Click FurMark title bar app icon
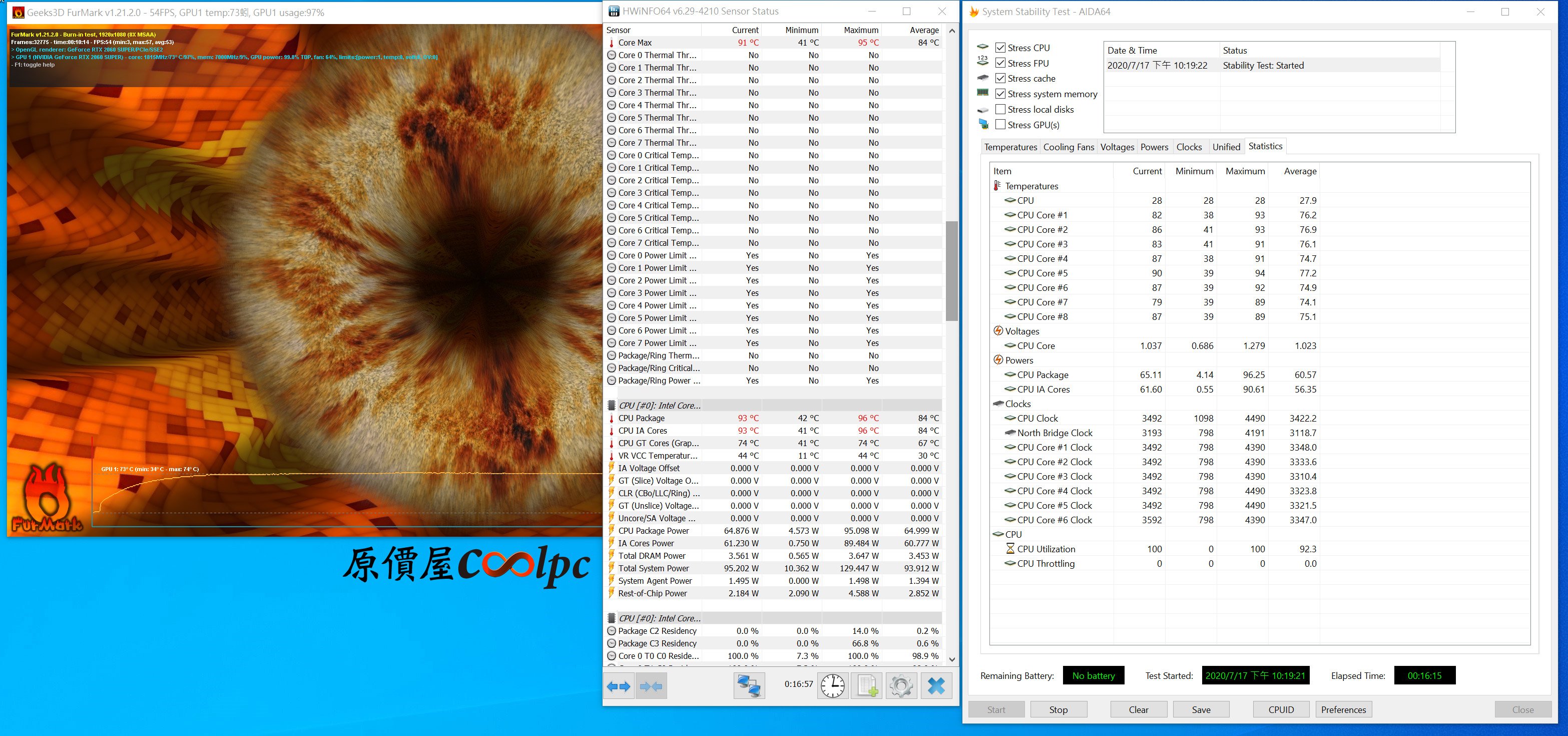This screenshot has width=1568, height=736. coord(18,12)
